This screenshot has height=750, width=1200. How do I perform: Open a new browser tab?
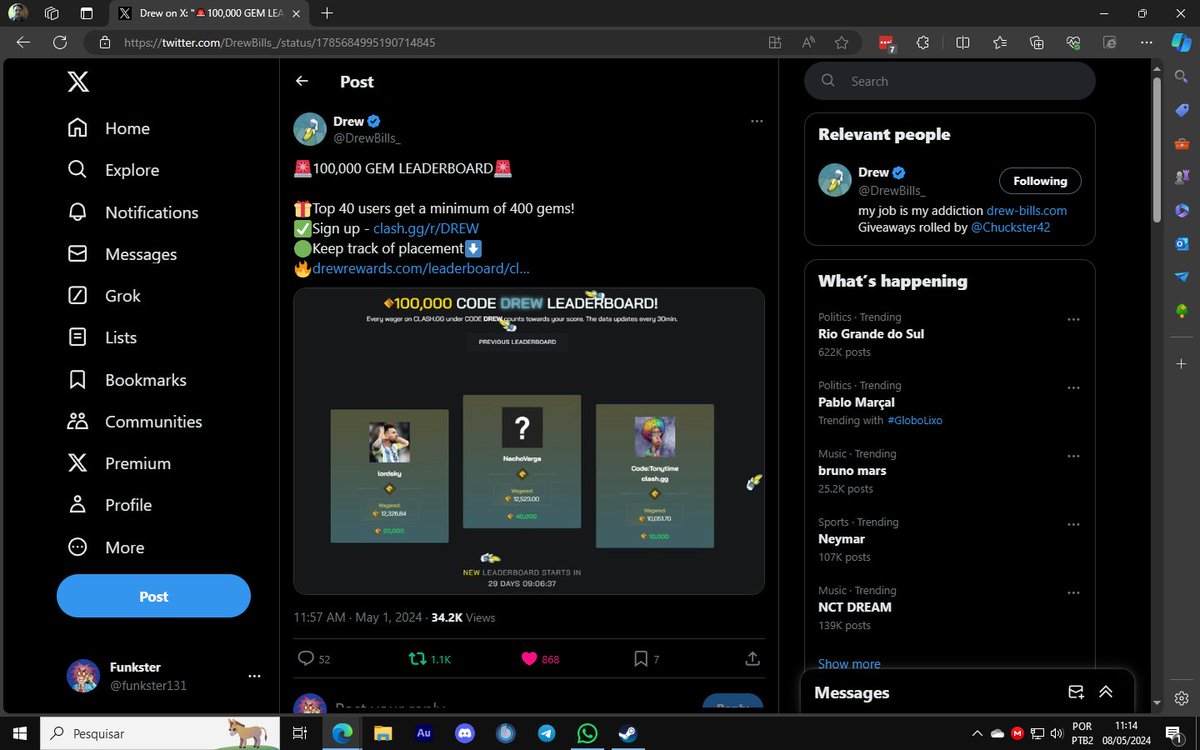pyautogui.click(x=327, y=14)
